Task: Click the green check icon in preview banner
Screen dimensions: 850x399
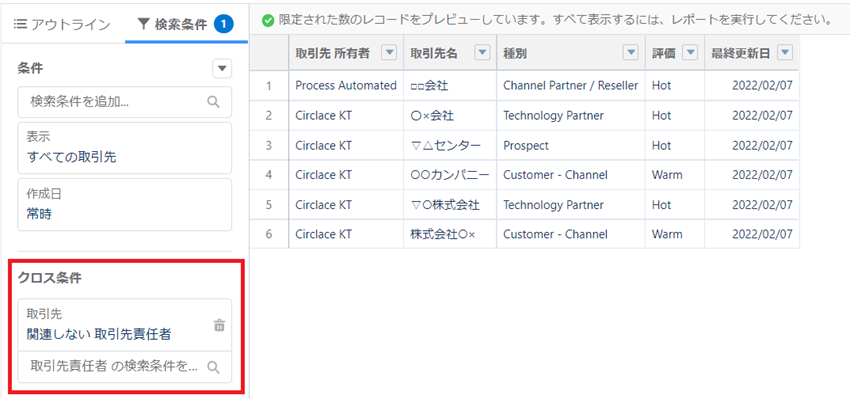Action: tap(268, 21)
